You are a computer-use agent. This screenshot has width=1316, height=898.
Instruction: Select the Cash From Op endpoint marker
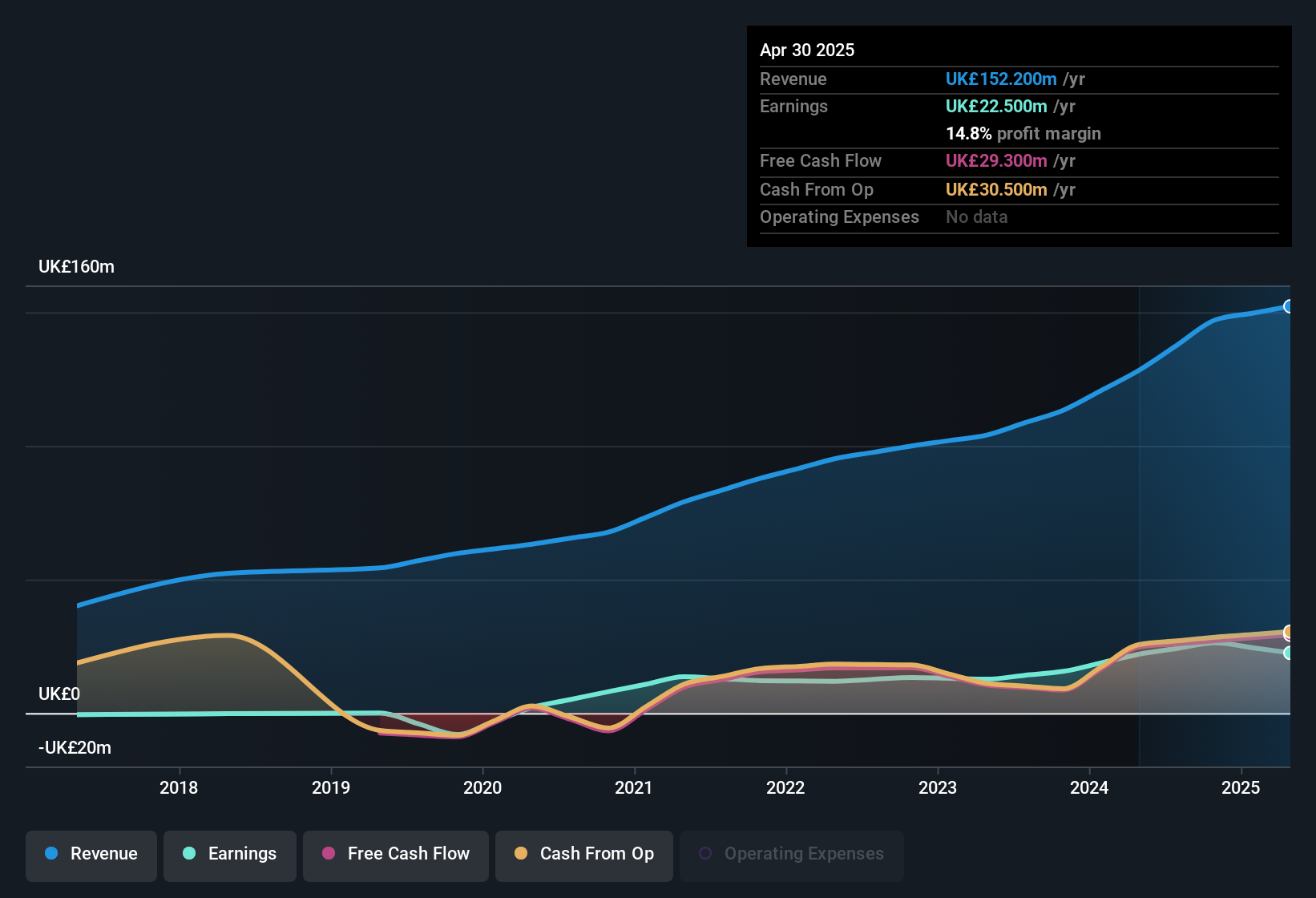pyautogui.click(x=1288, y=632)
